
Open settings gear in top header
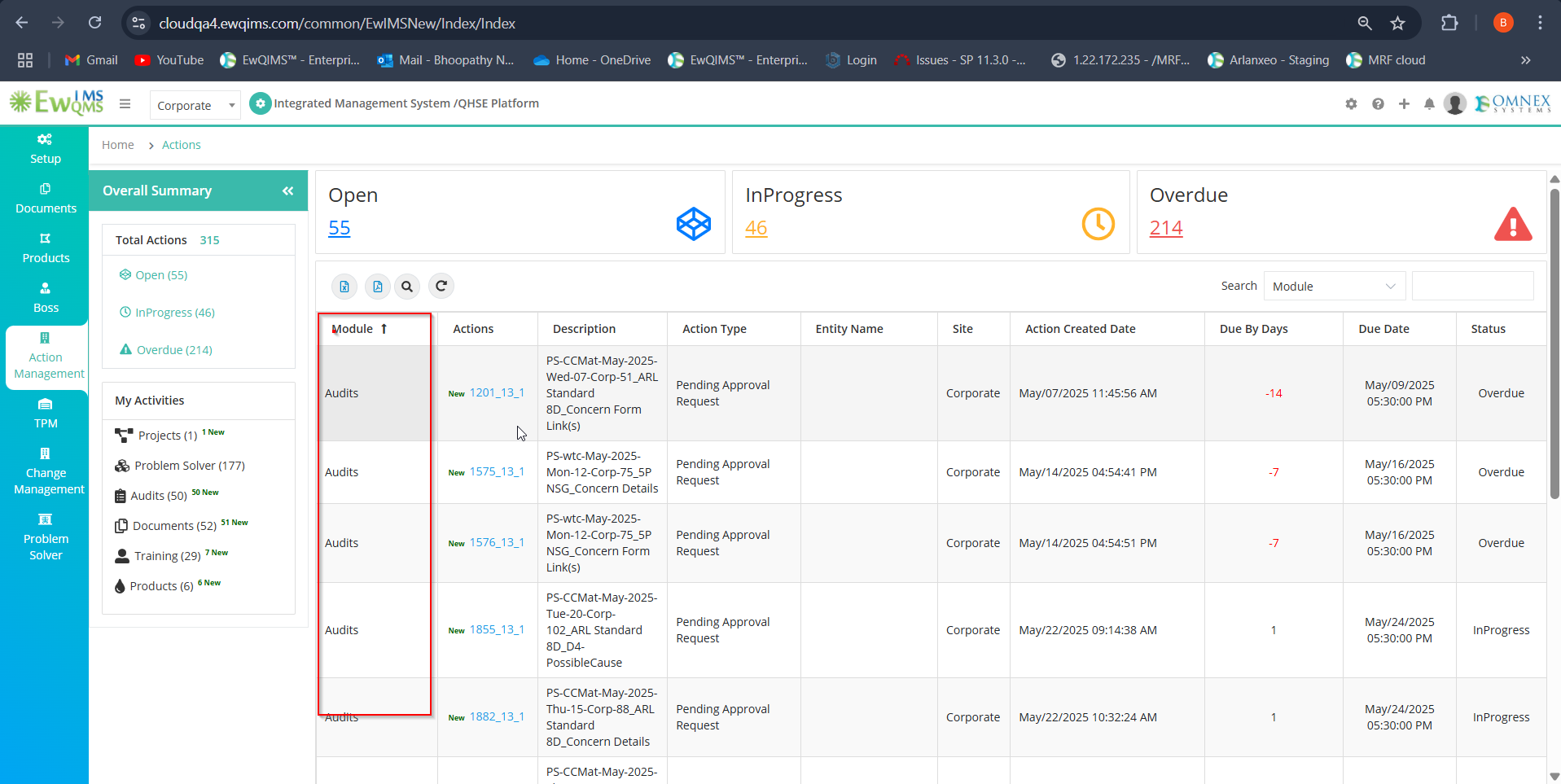1351,104
